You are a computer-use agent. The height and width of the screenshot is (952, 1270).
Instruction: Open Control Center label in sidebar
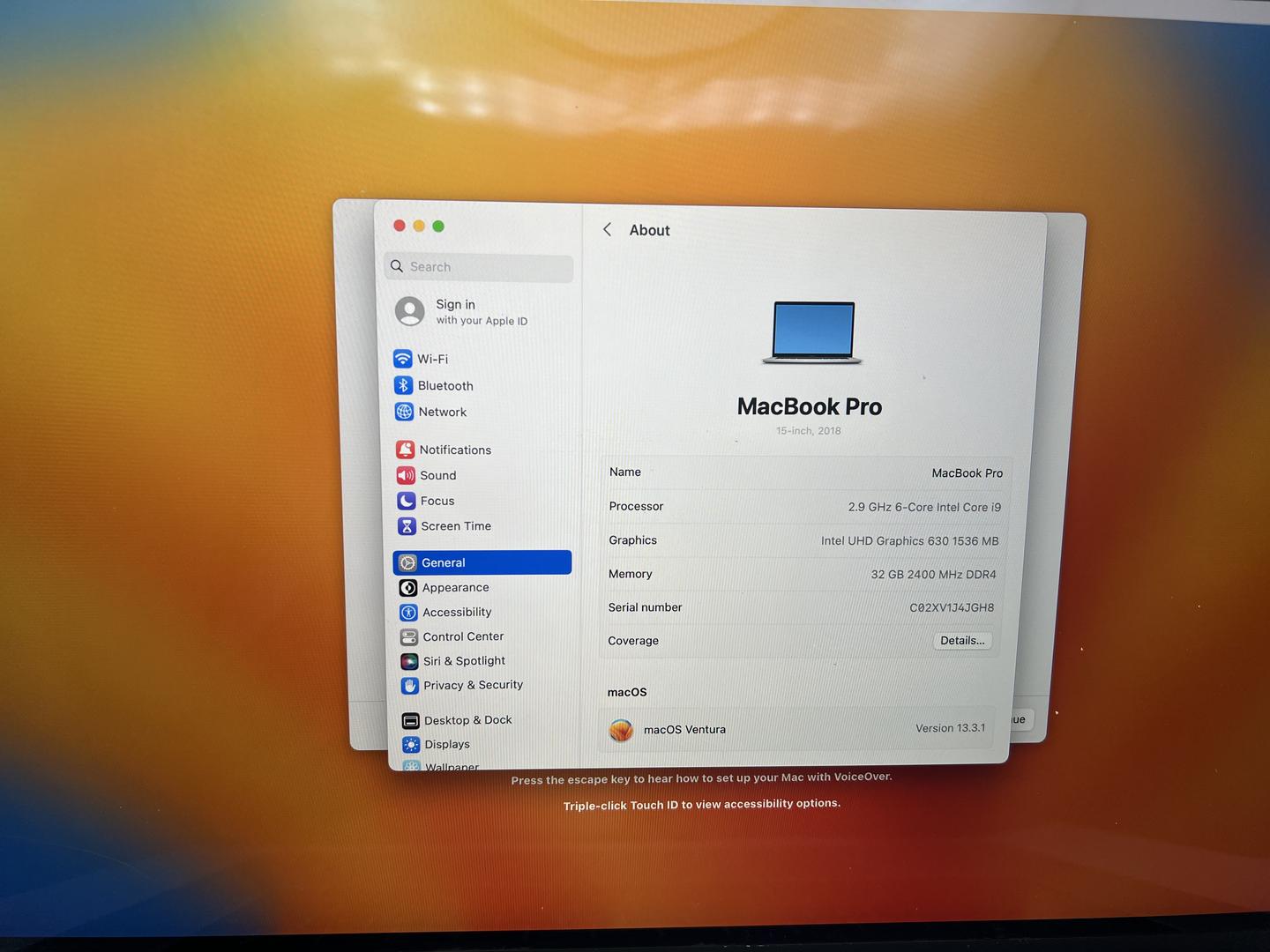pos(463,636)
